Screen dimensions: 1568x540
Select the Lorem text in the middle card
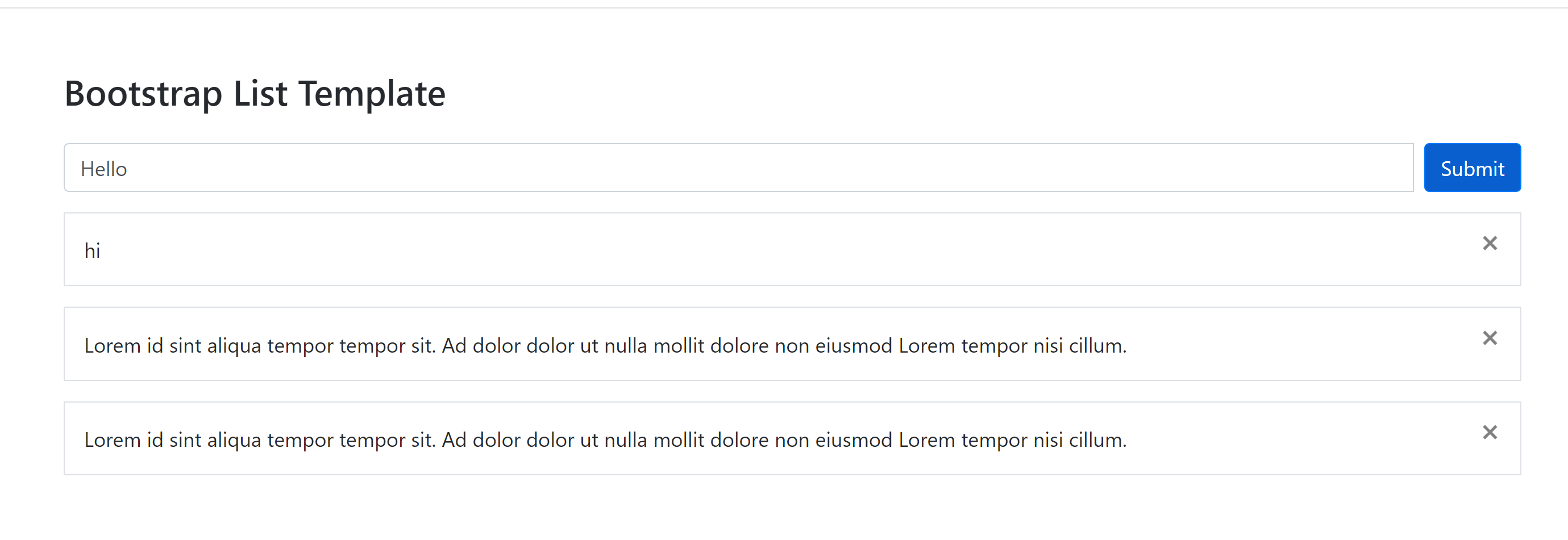[606, 344]
